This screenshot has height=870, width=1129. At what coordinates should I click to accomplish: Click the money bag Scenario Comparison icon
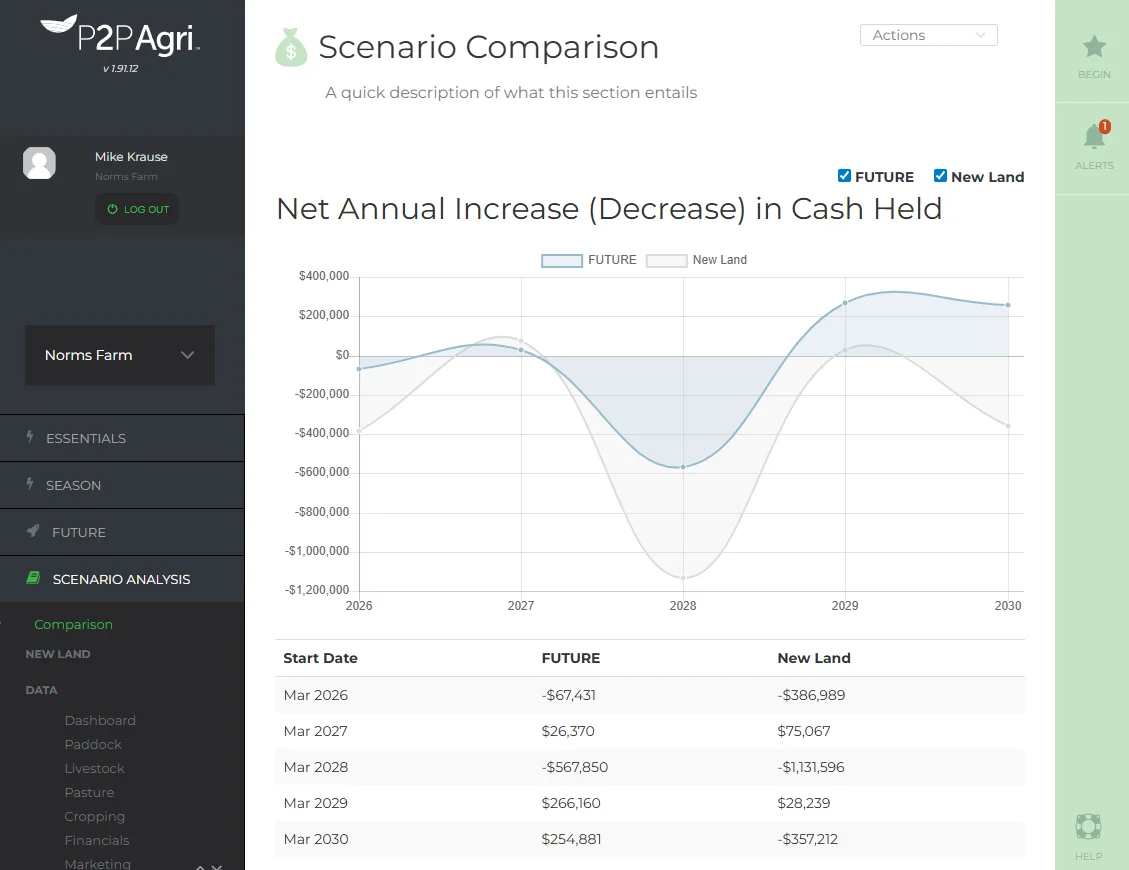(x=290, y=47)
